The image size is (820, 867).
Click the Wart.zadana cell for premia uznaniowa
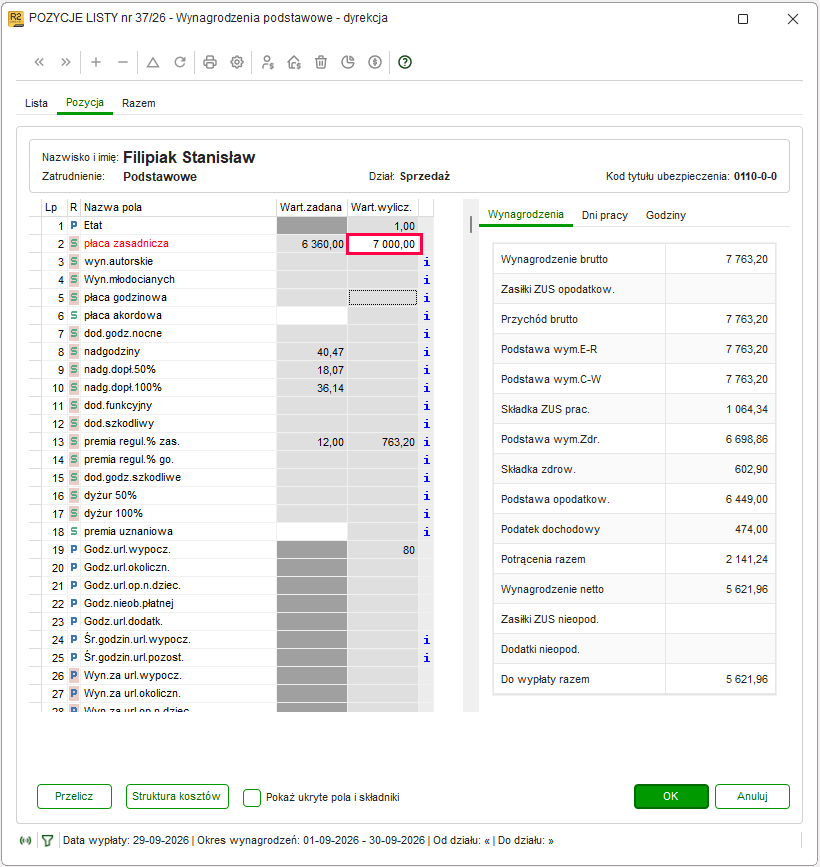click(x=312, y=532)
